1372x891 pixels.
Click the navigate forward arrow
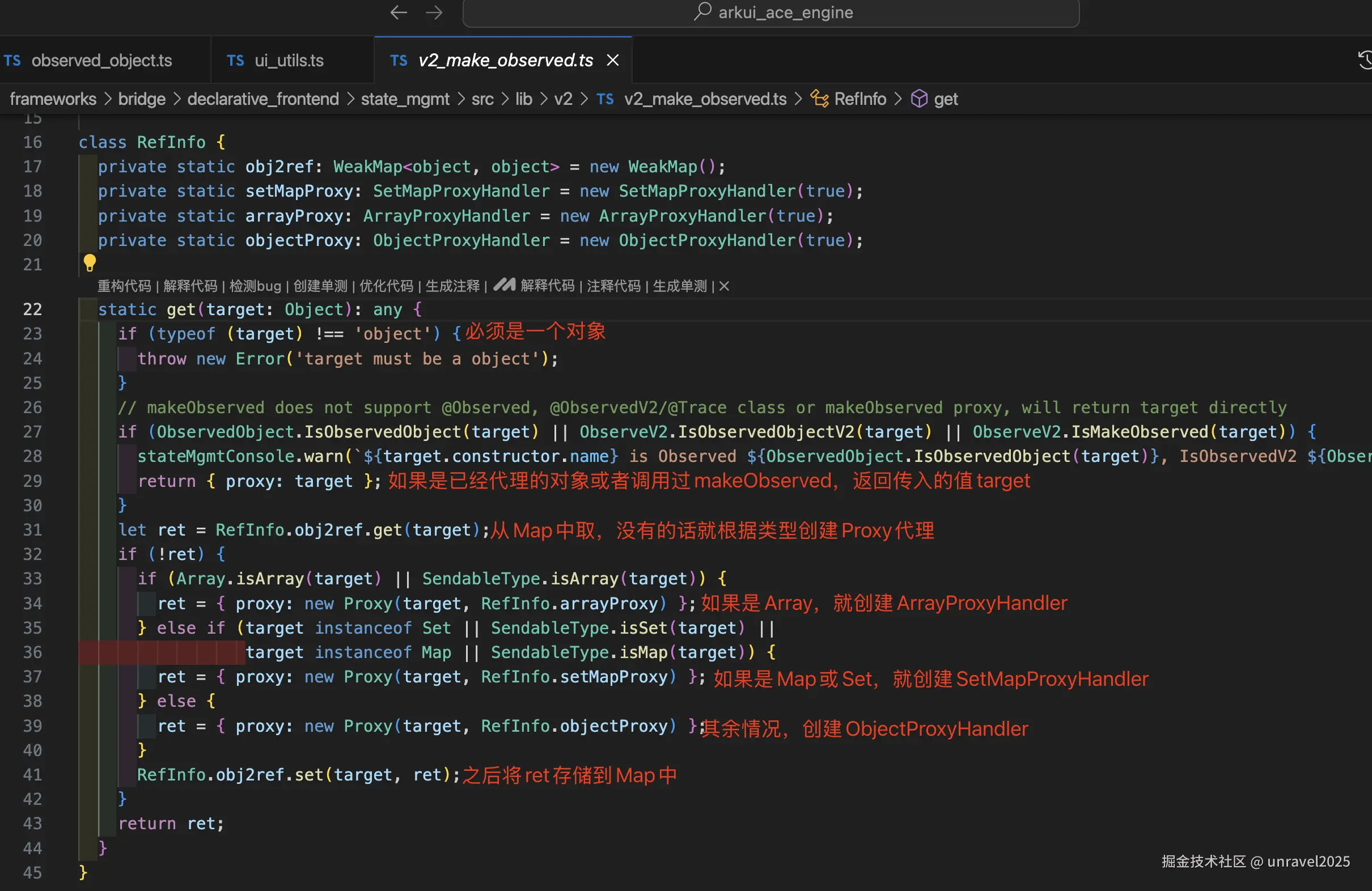[434, 12]
